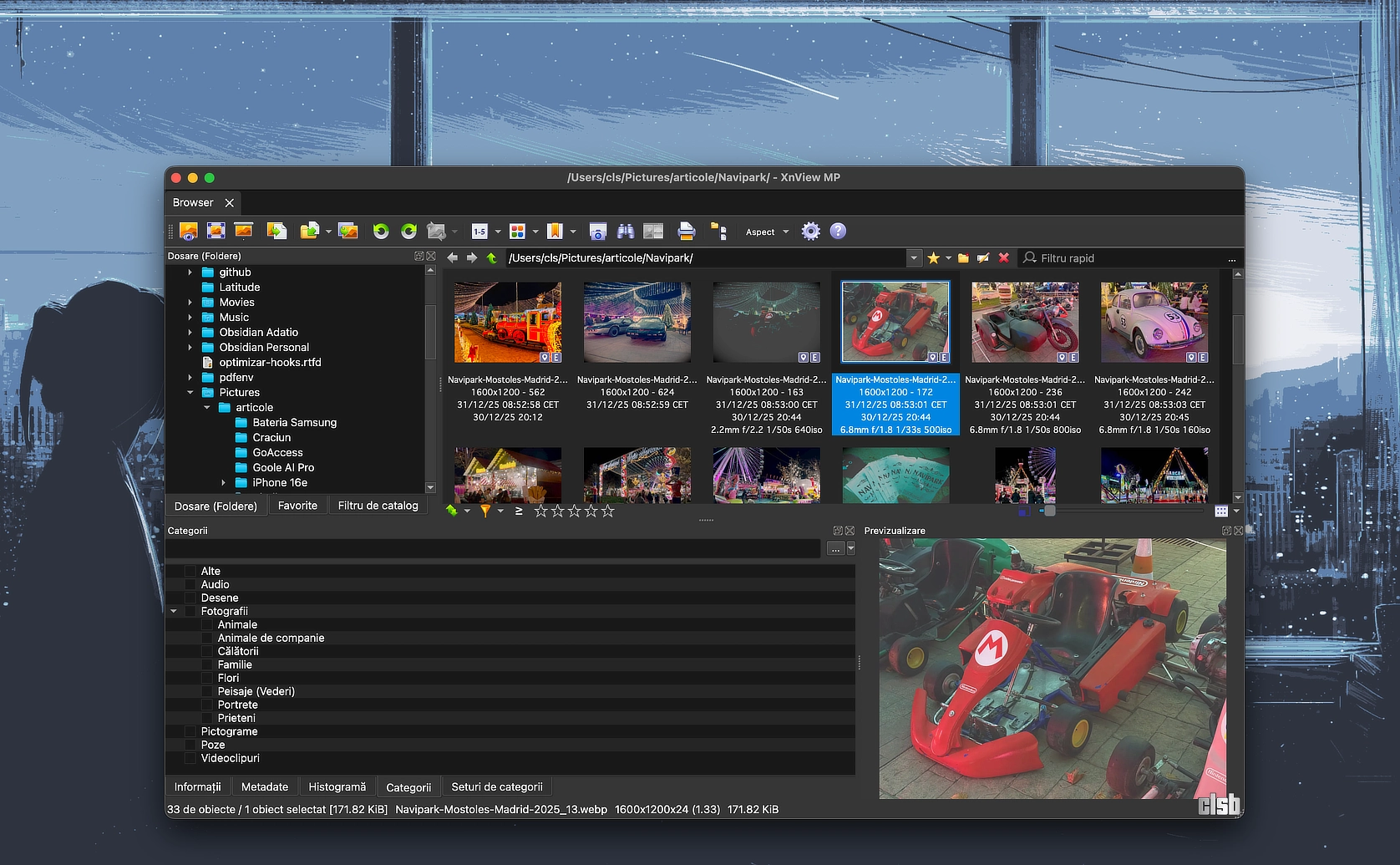Viewport: 1400px width, 865px height.
Task: Click the screen capture camera icon
Action: tap(597, 232)
